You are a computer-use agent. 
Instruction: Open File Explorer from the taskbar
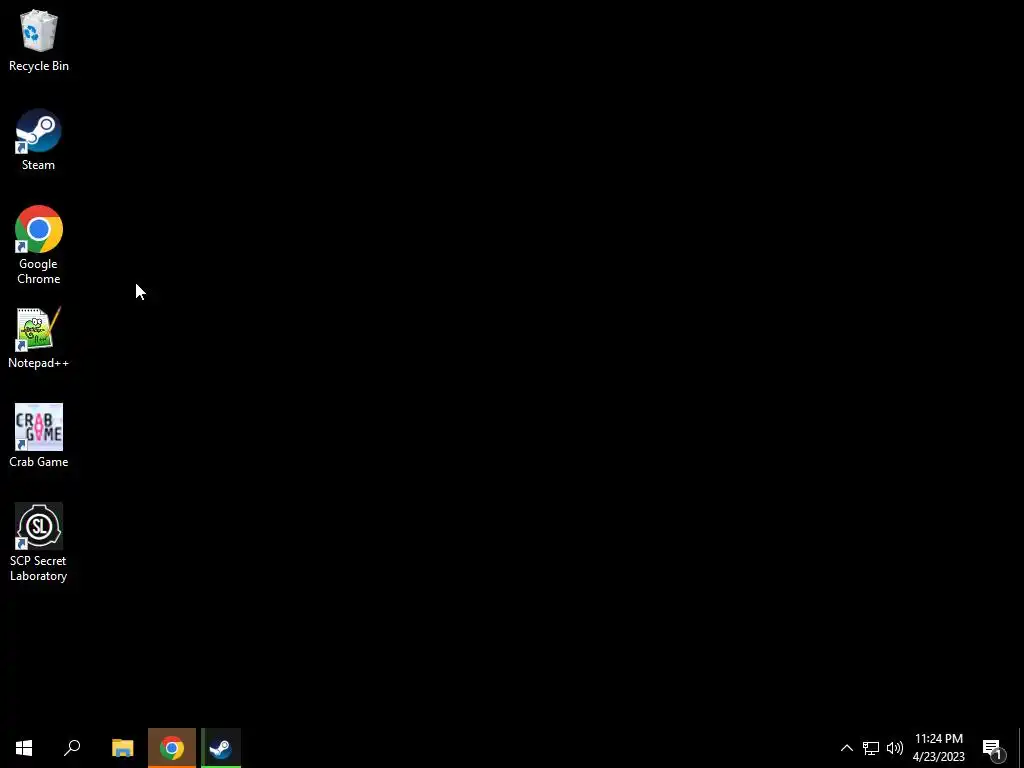[x=123, y=748]
